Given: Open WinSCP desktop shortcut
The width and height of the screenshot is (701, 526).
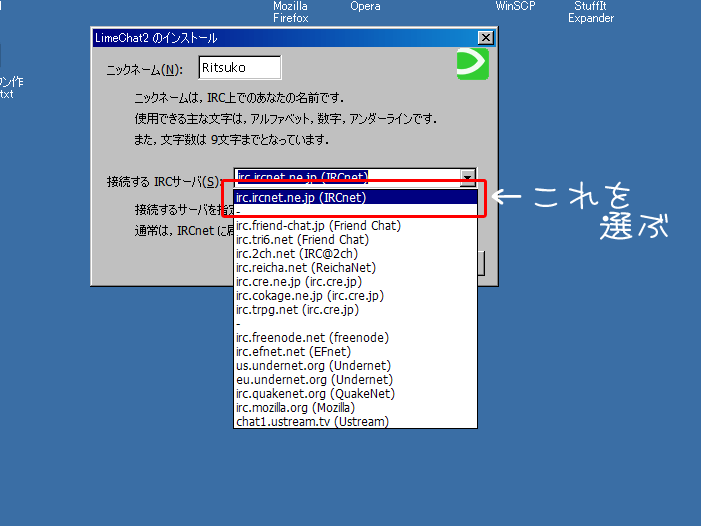Looking at the screenshot, I should (x=515, y=6).
